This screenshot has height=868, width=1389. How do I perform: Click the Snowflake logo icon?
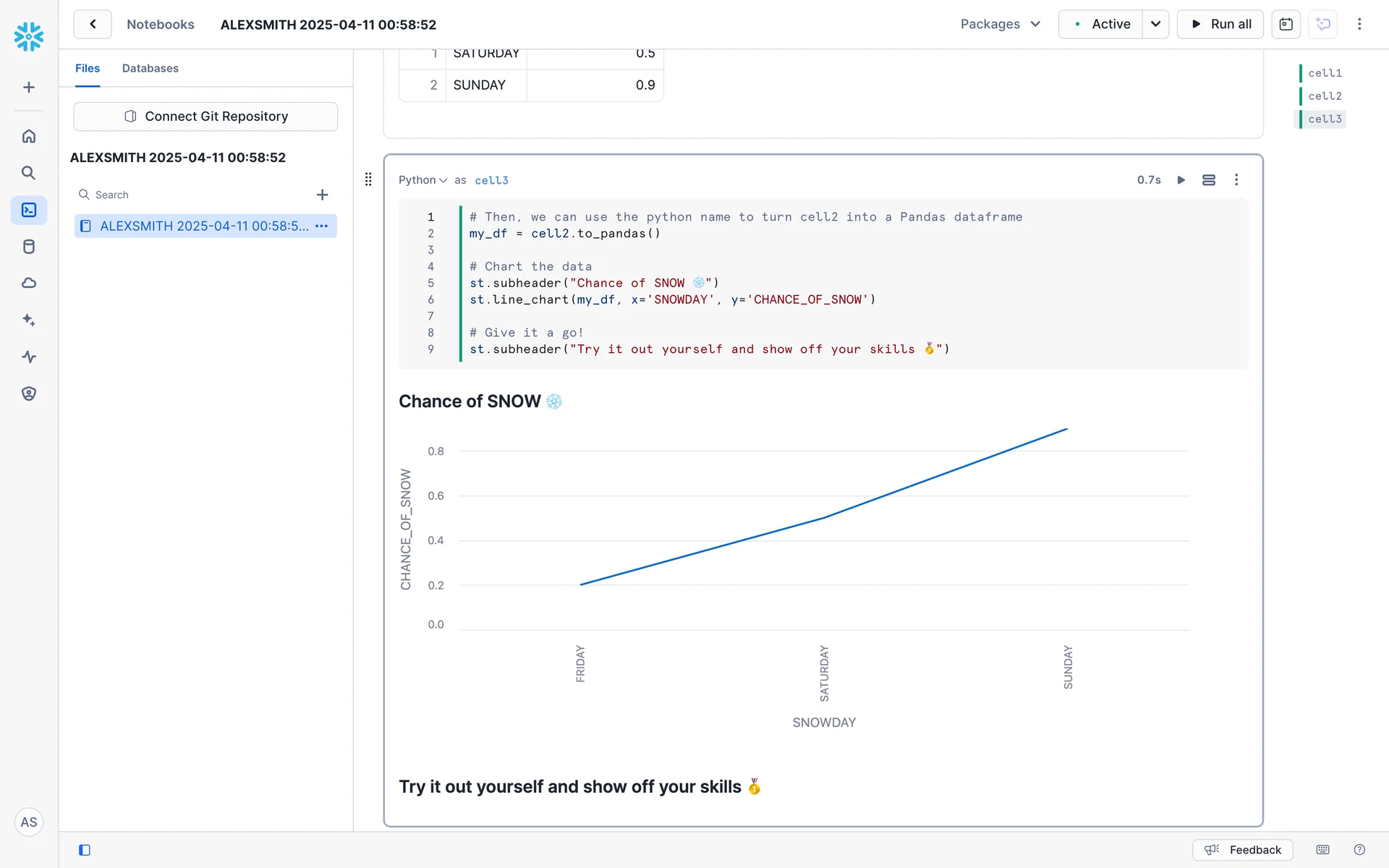point(29,36)
